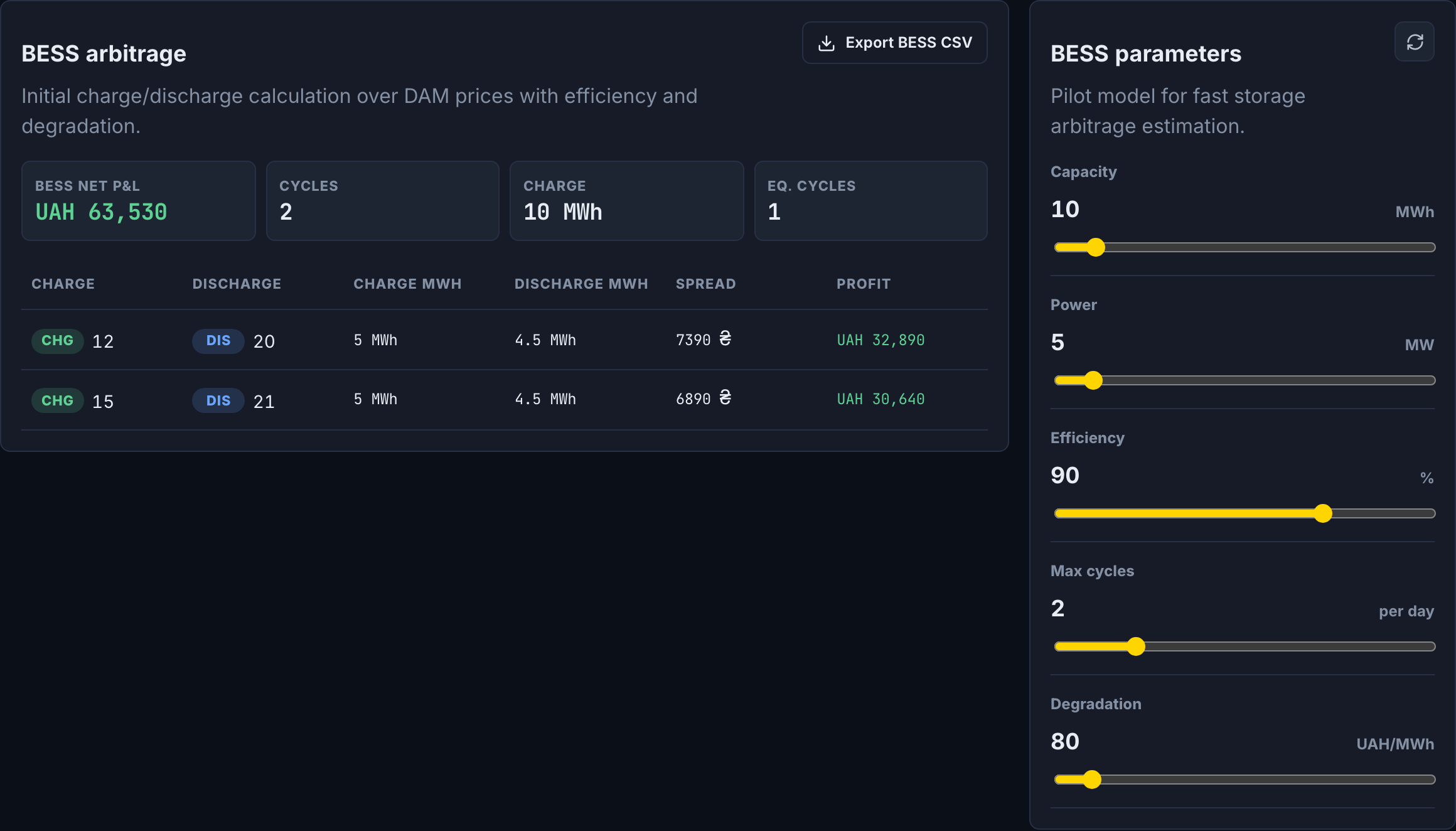Select the CYCLES summary card
Image resolution: width=1456 pixels, height=831 pixels.
(383, 201)
